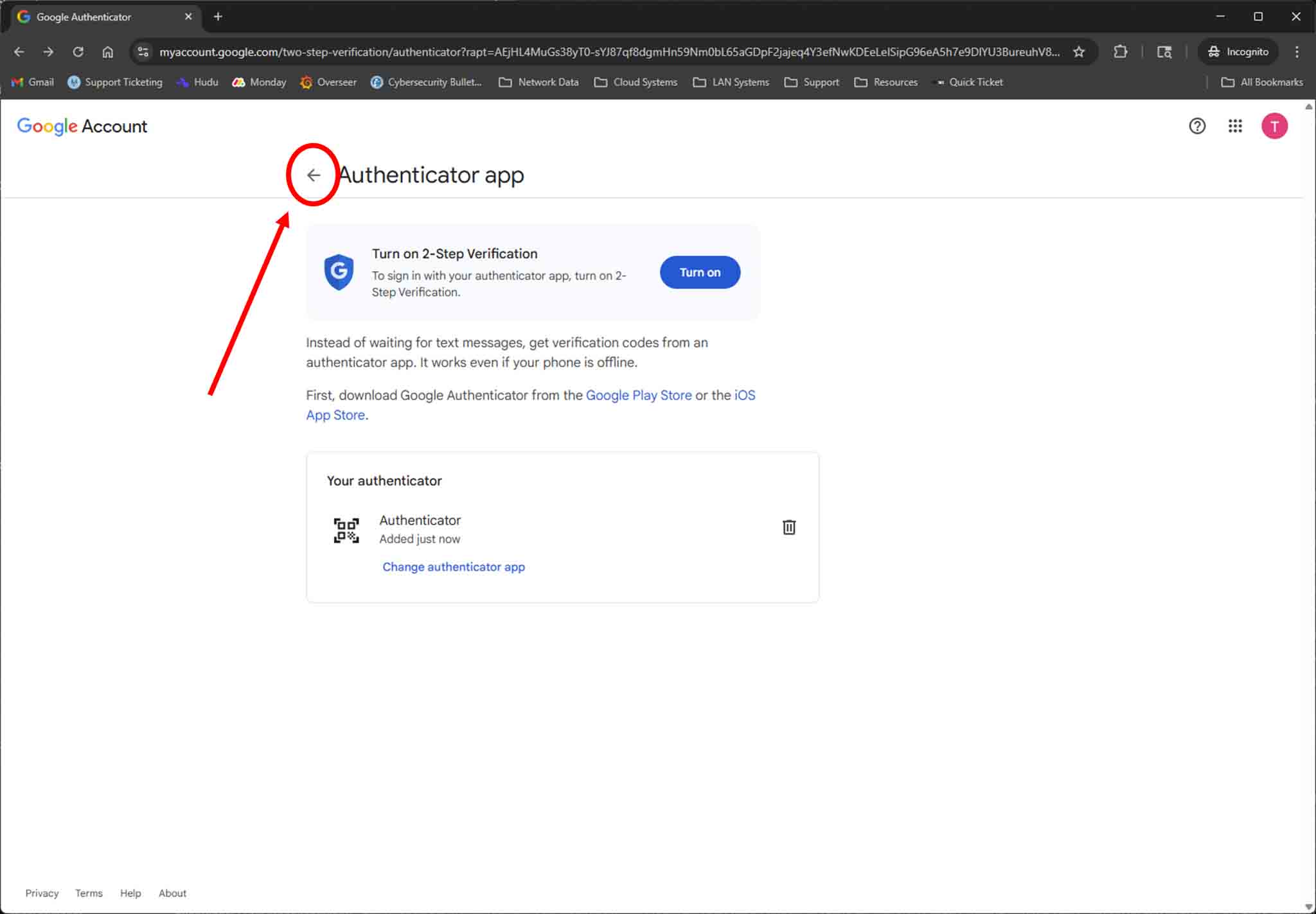Image resolution: width=1316 pixels, height=914 pixels.
Task: Open the account avatar with letter T
Action: (x=1274, y=126)
